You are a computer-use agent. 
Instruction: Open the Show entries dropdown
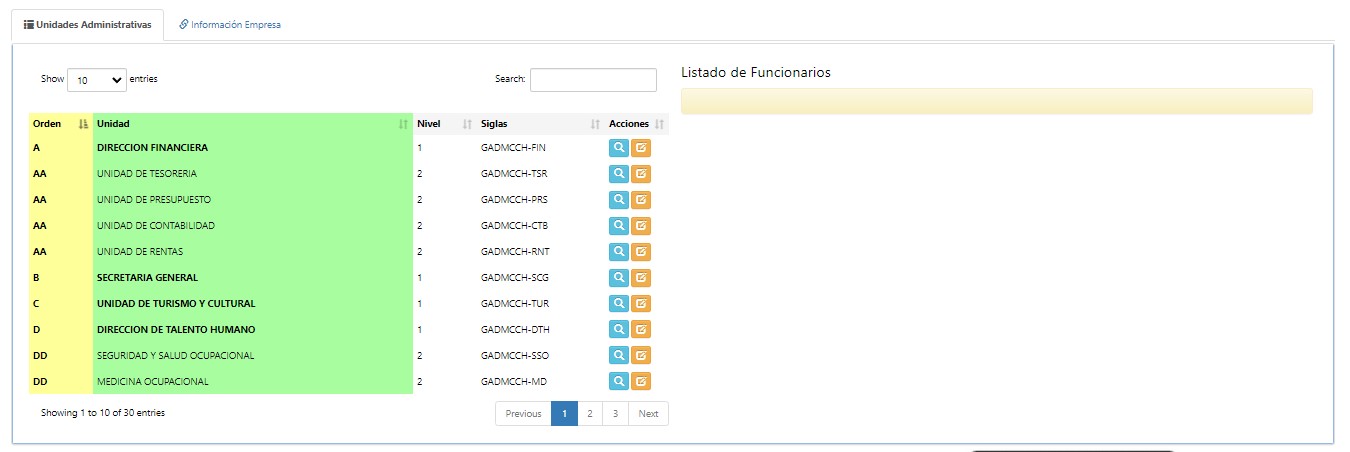[x=97, y=80]
